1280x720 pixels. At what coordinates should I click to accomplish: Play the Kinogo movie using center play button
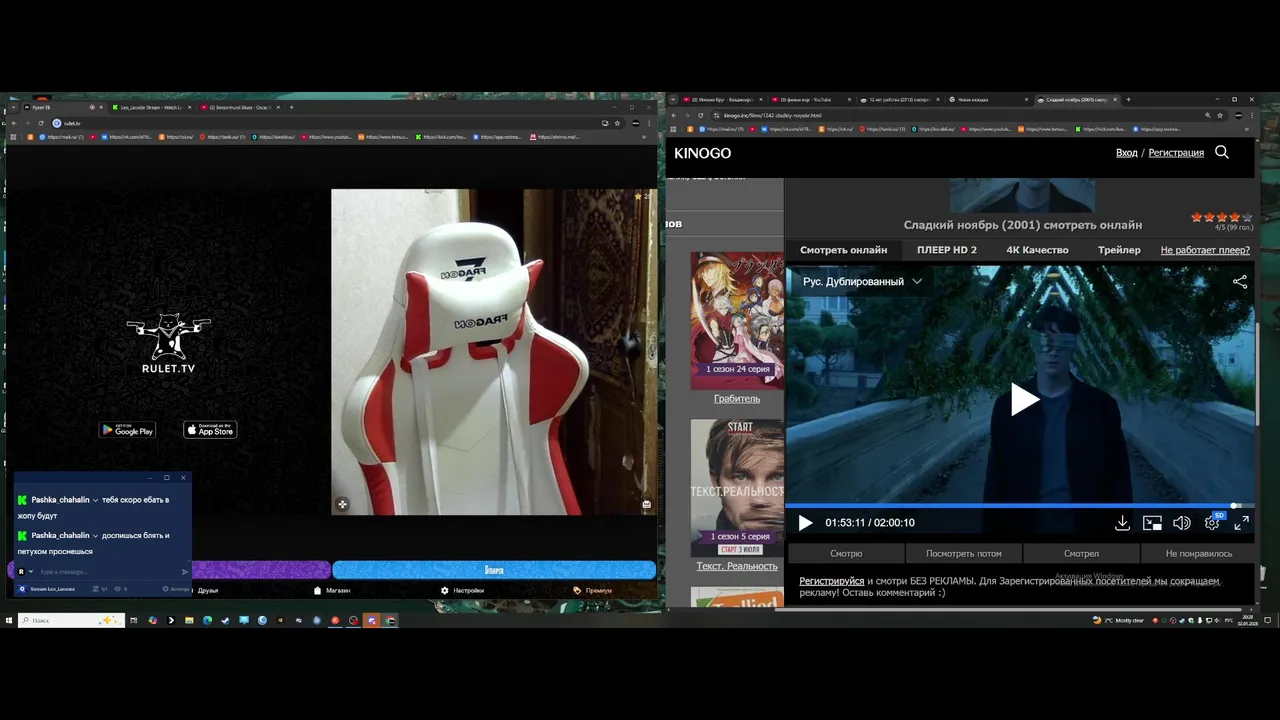point(1024,399)
